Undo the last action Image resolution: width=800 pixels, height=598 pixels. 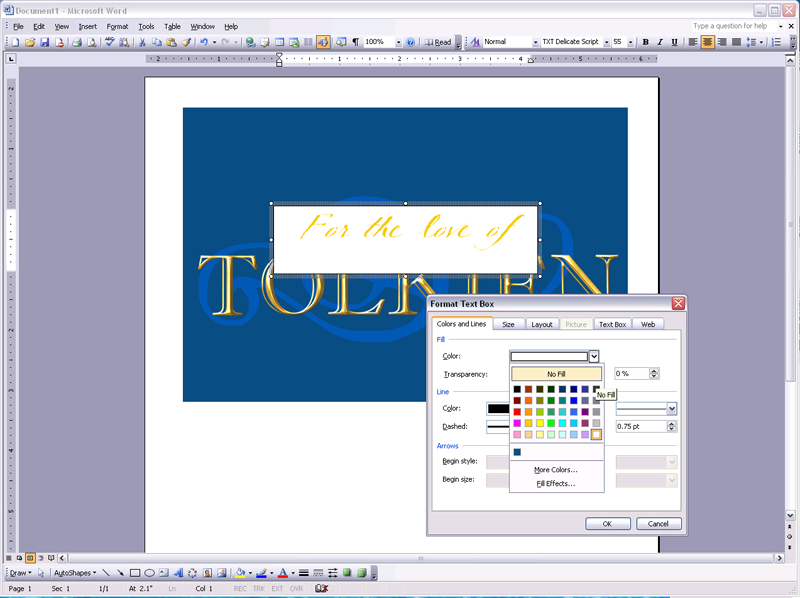[204, 42]
